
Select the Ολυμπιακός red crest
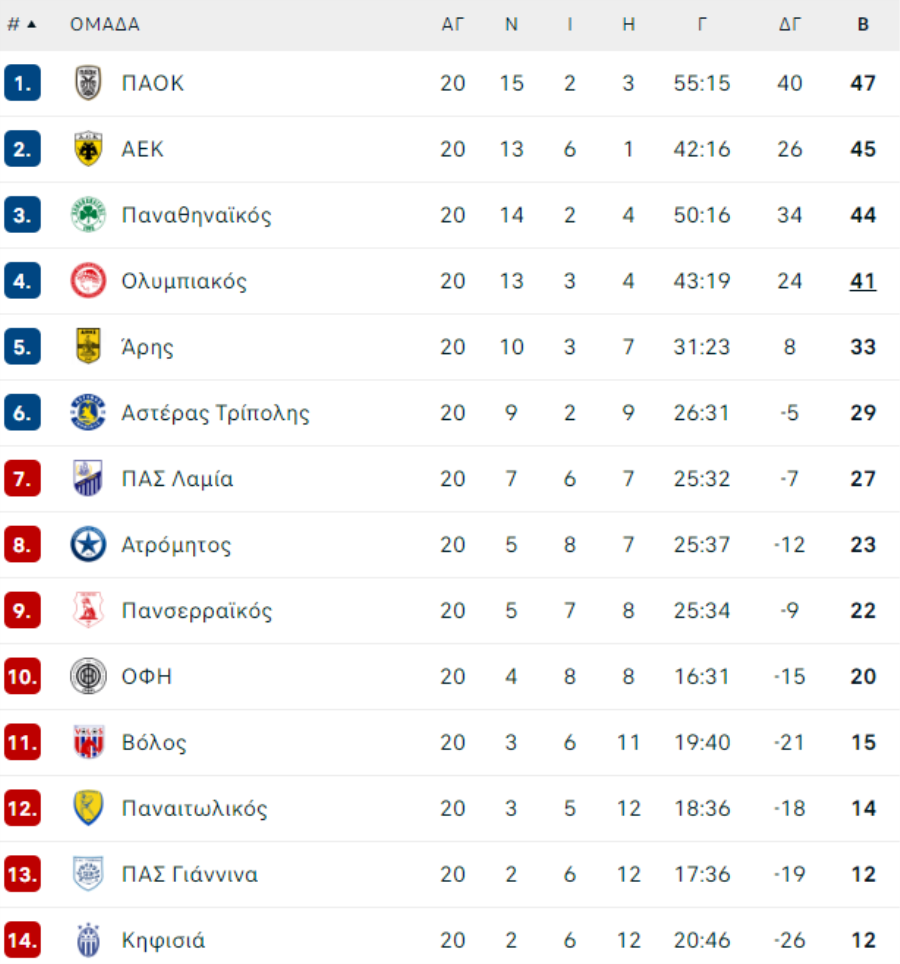click(88, 280)
